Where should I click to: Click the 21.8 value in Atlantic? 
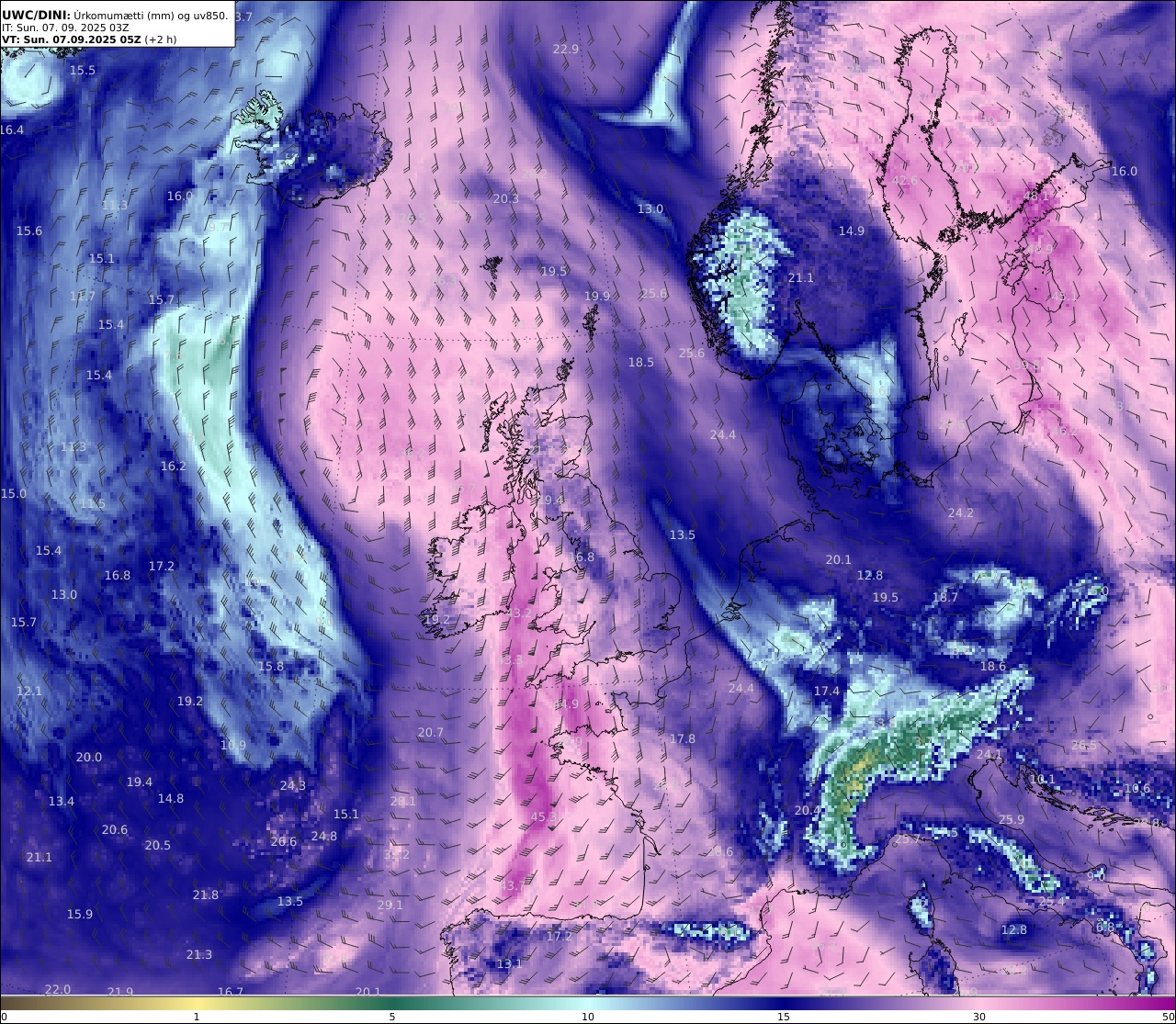[206, 895]
